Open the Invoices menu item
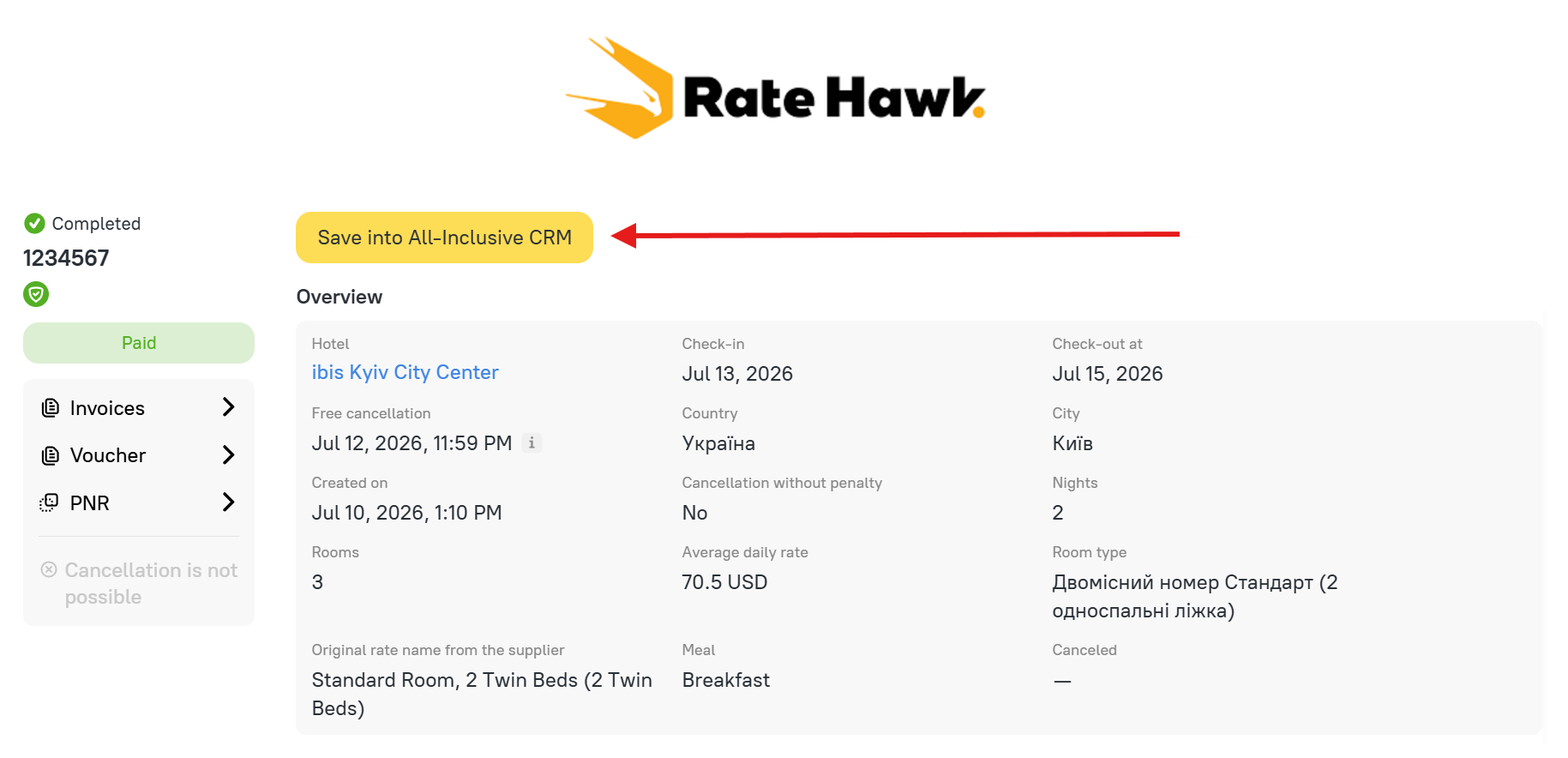 139,408
